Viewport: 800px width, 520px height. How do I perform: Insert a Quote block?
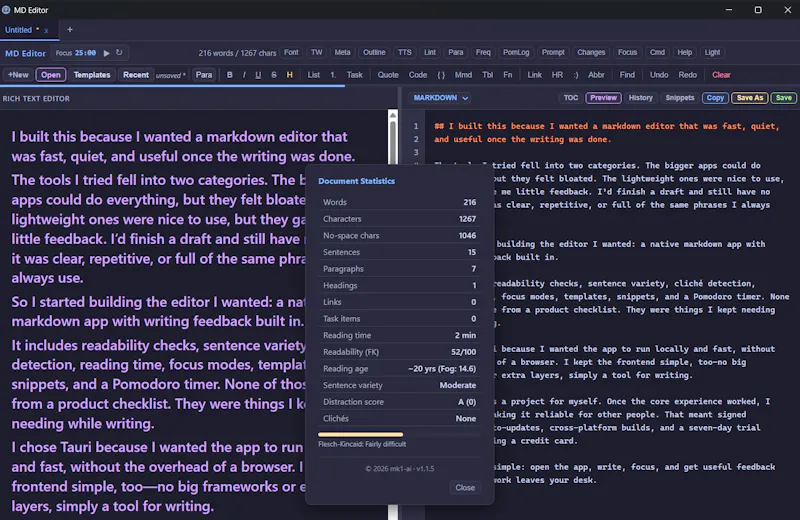[388, 75]
